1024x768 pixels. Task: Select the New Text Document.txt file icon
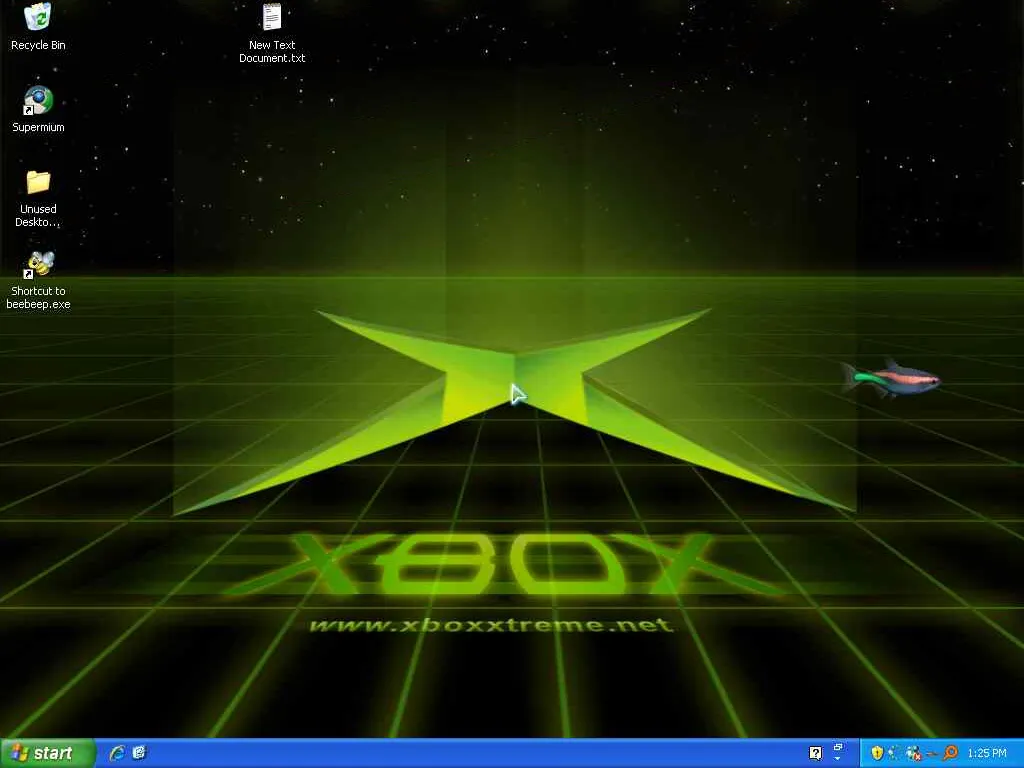tap(272, 16)
